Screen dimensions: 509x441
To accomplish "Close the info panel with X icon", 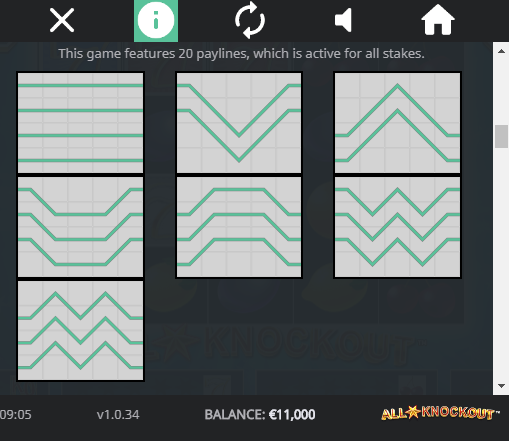I will pyautogui.click(x=62, y=21).
